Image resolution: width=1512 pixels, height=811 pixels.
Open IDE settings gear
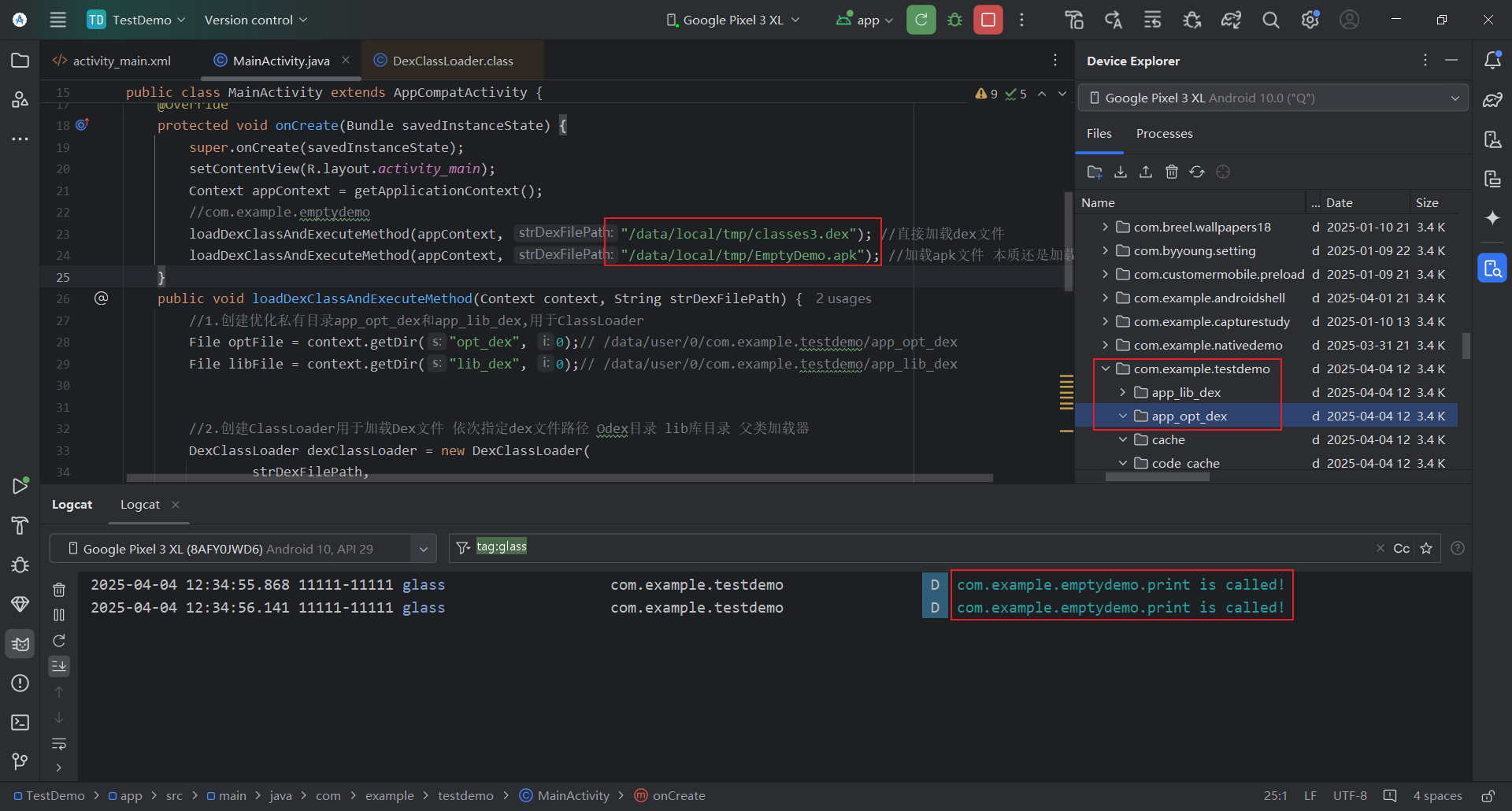[1310, 20]
